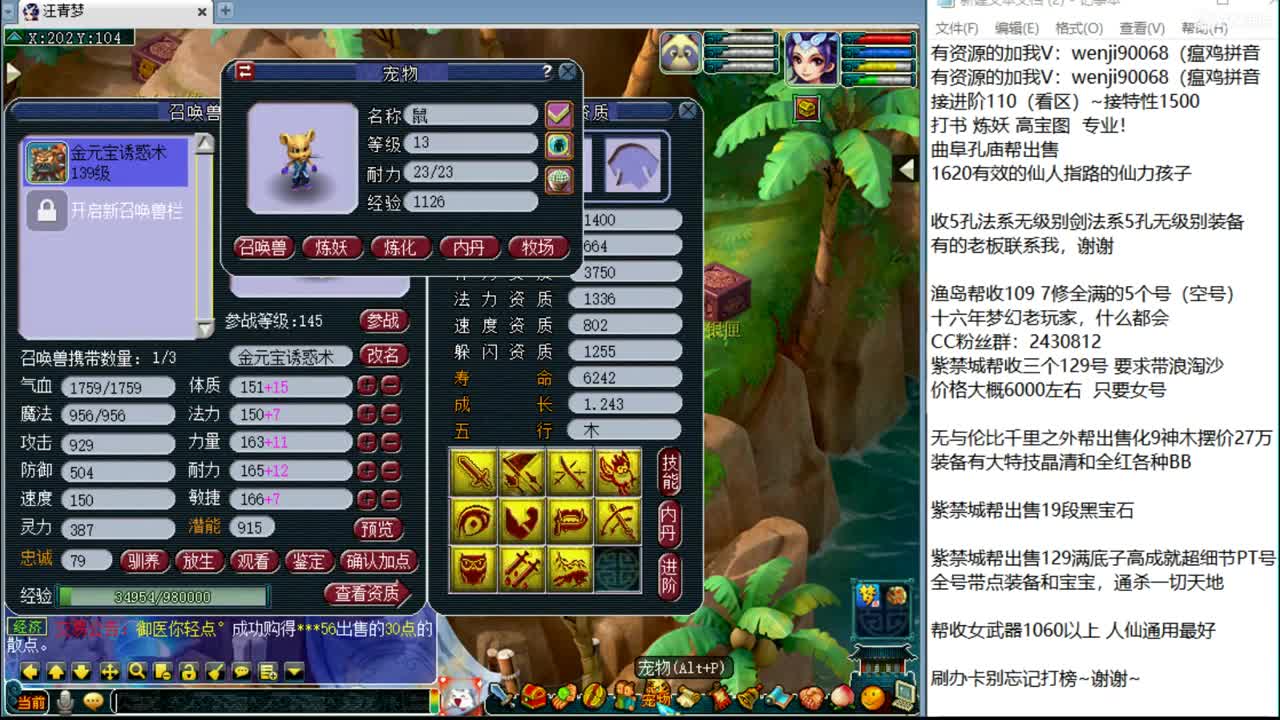The image size is (1280, 720).
Task: Open the pet icon on bottom toolbar
Action: pyautogui.click(x=657, y=696)
